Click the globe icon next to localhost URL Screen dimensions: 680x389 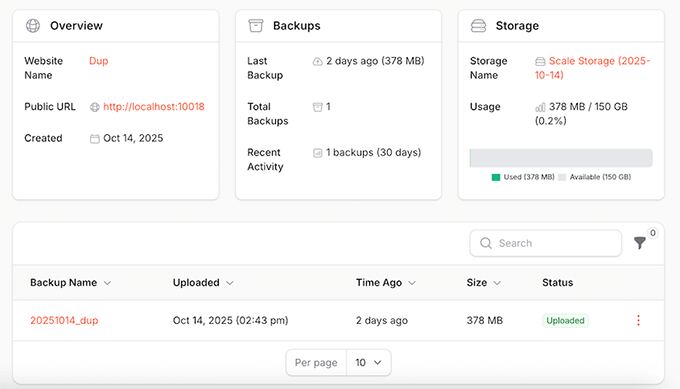click(95, 107)
